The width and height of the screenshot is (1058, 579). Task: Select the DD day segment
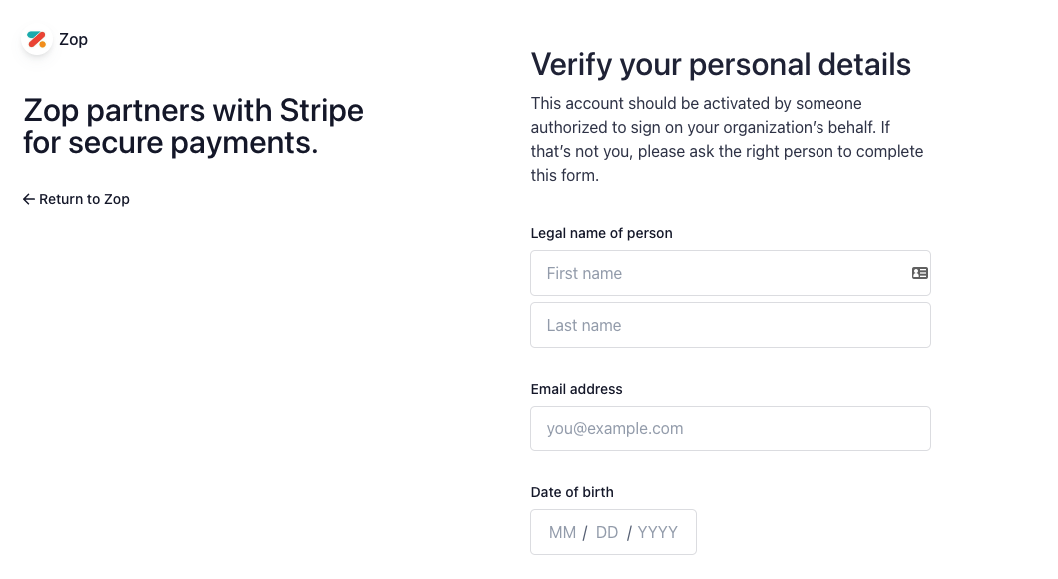pyautogui.click(x=607, y=532)
